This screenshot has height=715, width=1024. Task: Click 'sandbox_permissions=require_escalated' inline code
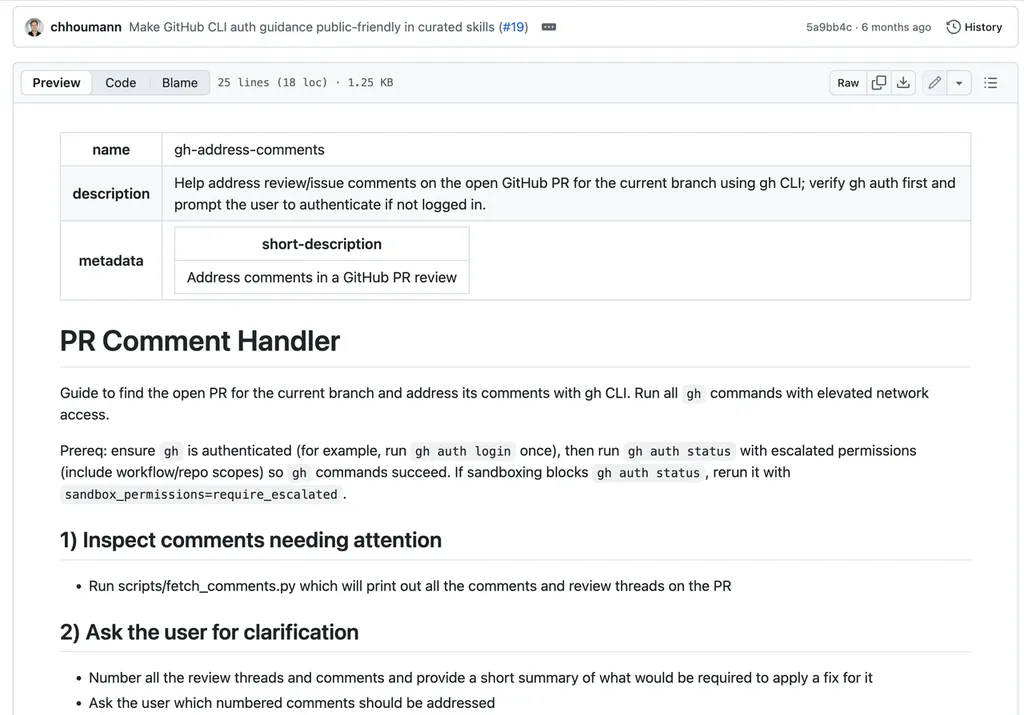tap(201, 494)
